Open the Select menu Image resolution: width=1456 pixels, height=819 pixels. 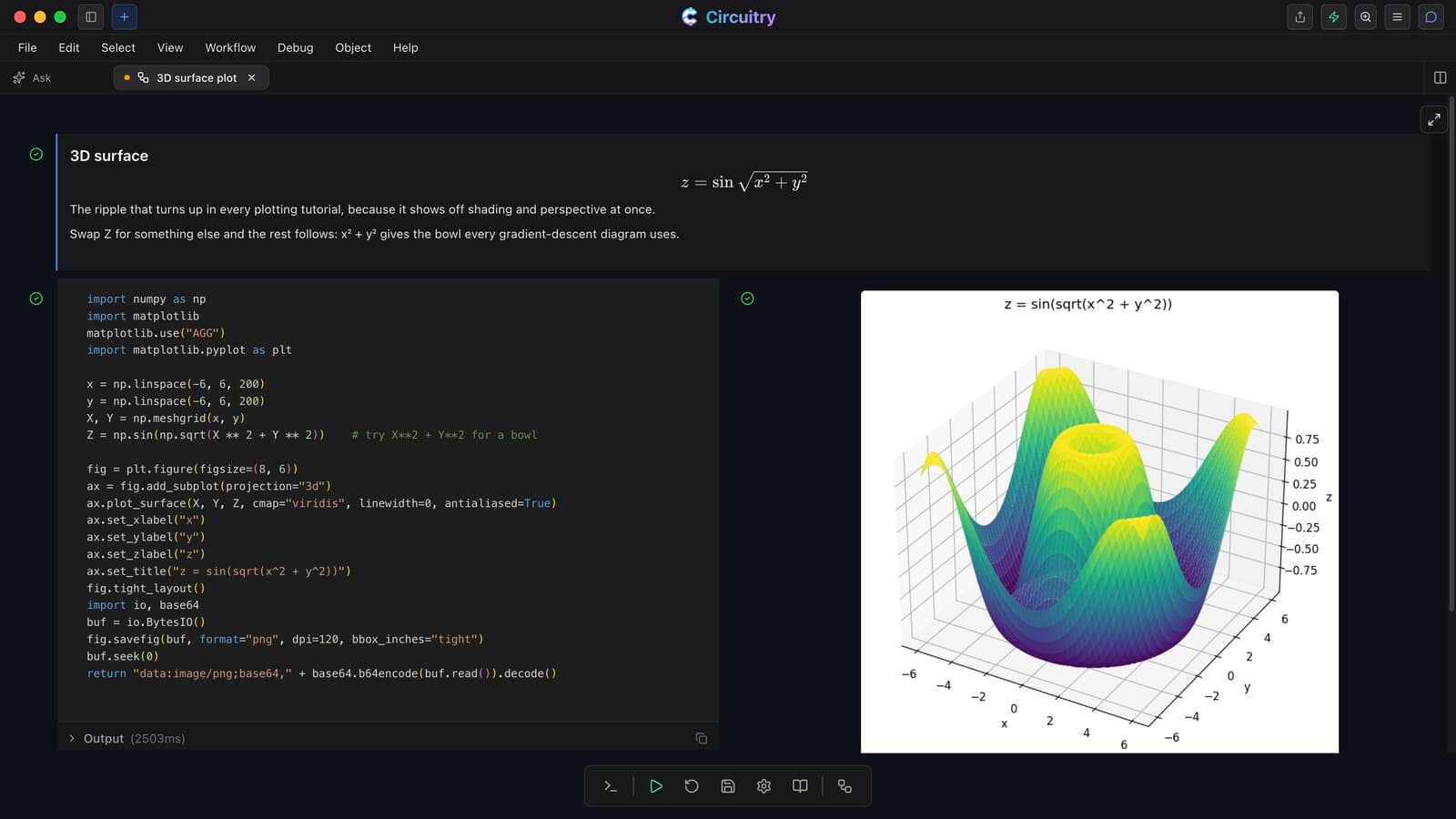(x=118, y=47)
